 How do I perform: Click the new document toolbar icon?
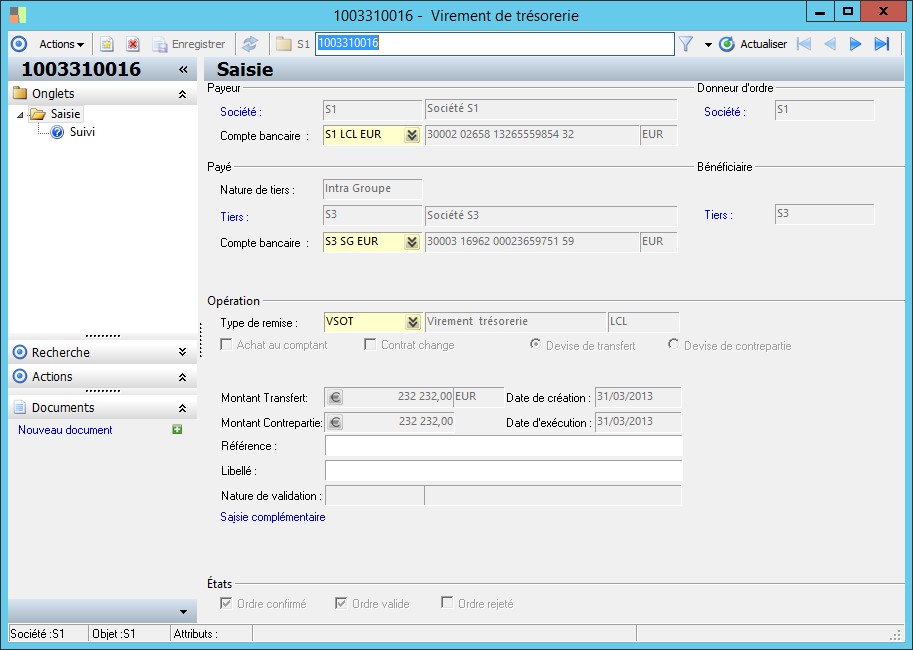coord(107,44)
